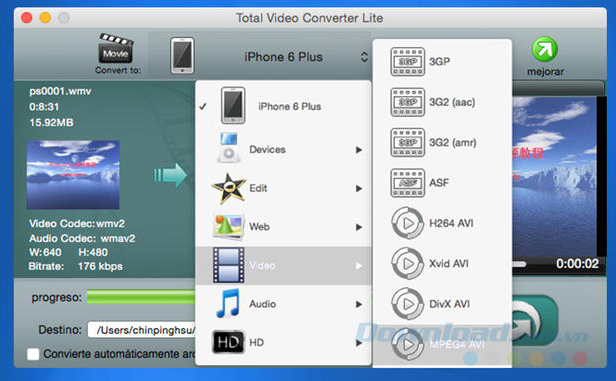Screen dimensions: 616x381
Task: Click the teal convert arrow icon
Action: click(x=170, y=175)
